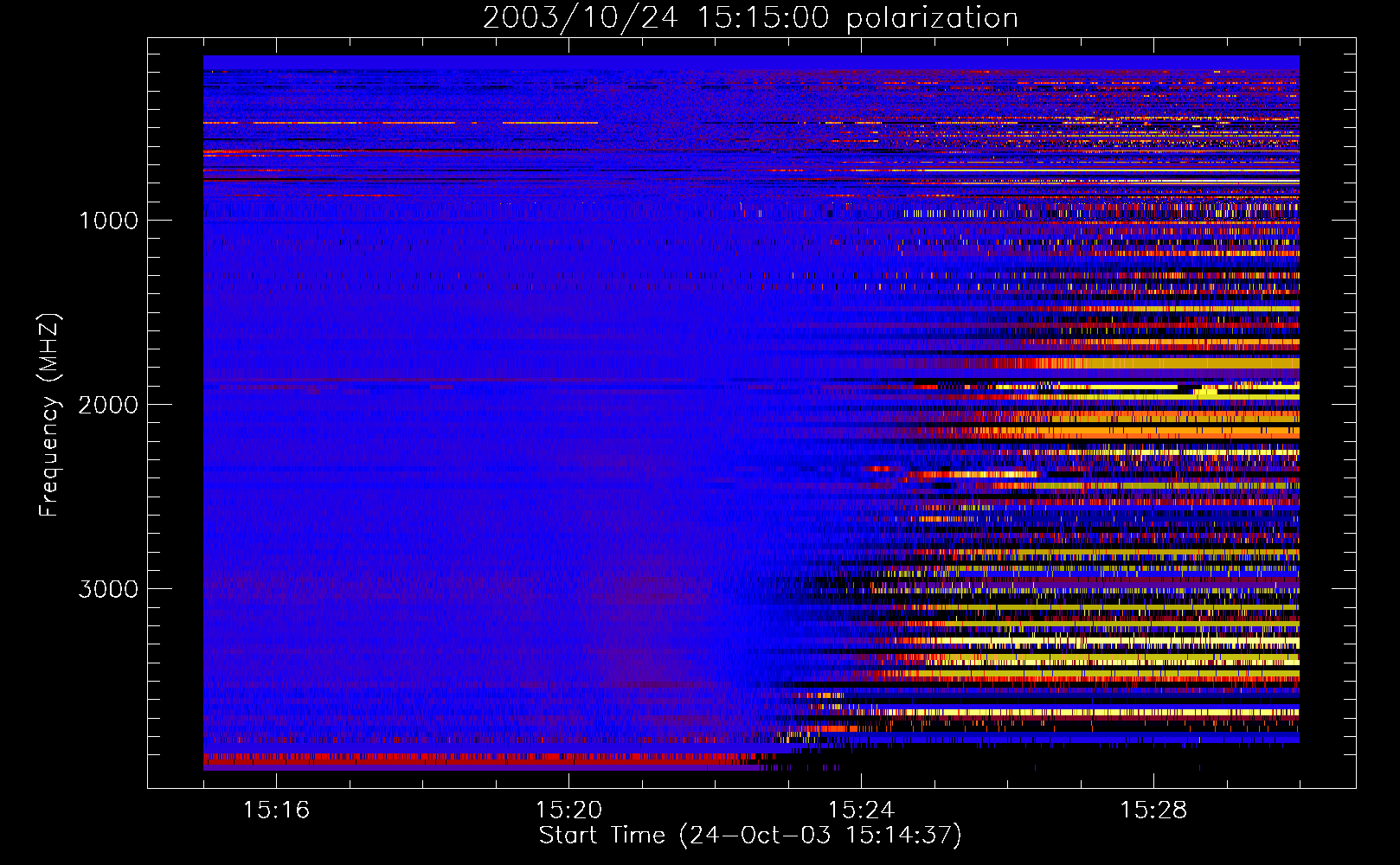Click the 'Start Time (24-Oct-03 15:14:37)' axis label

(750, 836)
